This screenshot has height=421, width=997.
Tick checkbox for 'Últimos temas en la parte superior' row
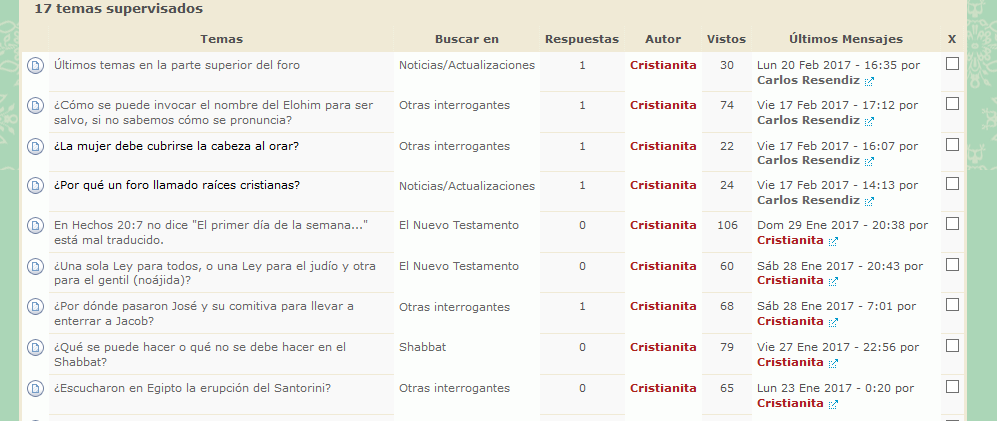(952, 64)
